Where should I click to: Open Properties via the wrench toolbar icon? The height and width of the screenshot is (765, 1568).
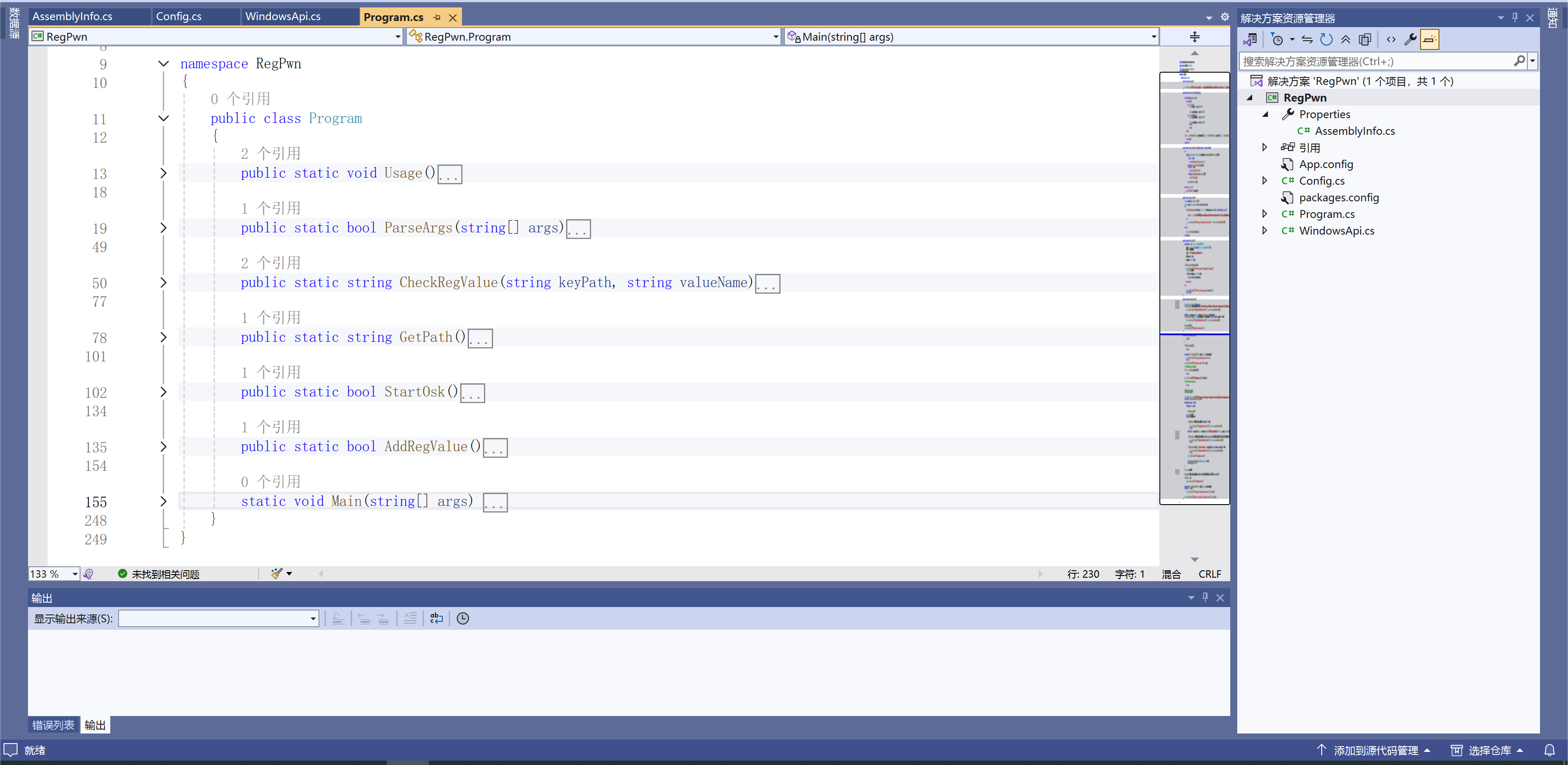1410,39
